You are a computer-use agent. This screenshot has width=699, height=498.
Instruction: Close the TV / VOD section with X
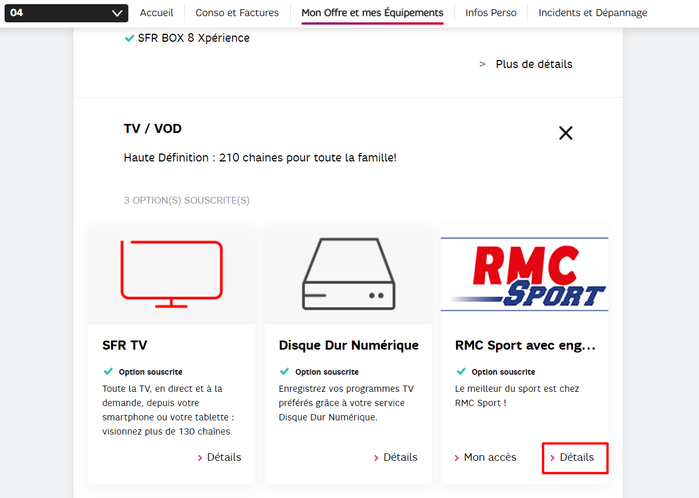(565, 133)
